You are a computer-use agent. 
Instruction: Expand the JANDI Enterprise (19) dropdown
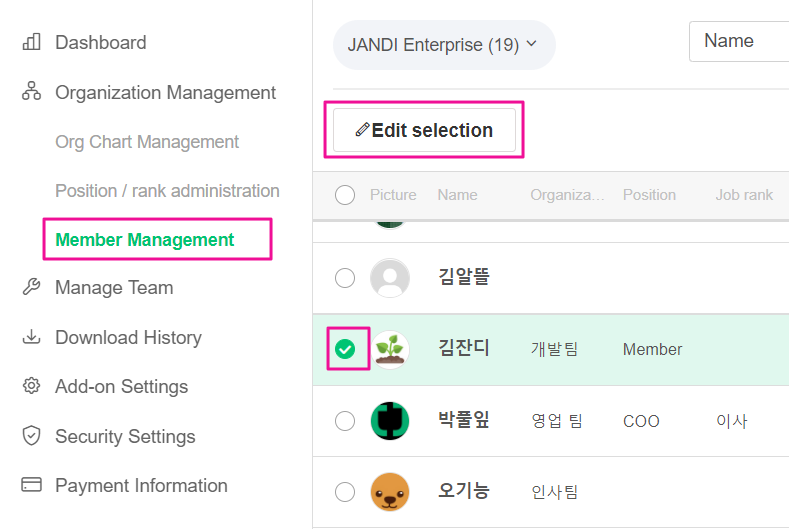pos(443,45)
